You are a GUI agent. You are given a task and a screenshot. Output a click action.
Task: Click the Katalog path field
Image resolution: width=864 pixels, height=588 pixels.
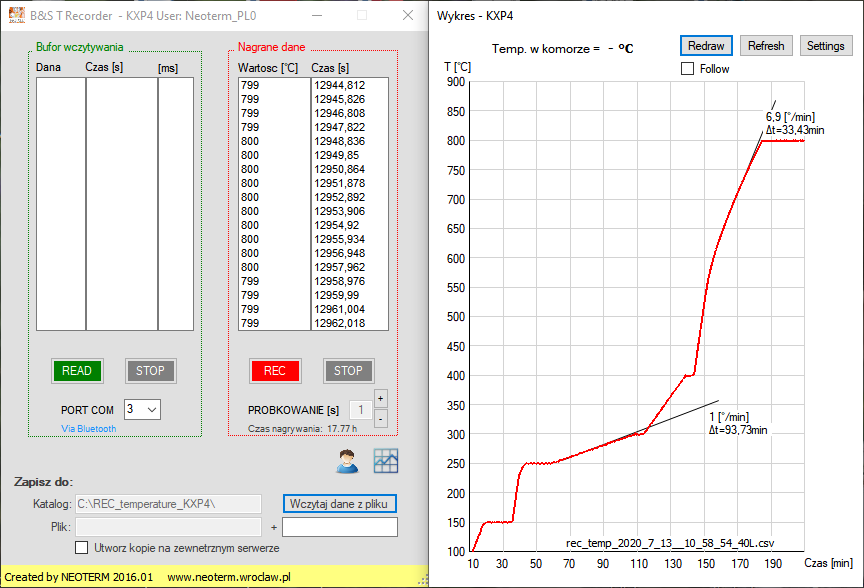coord(168,504)
